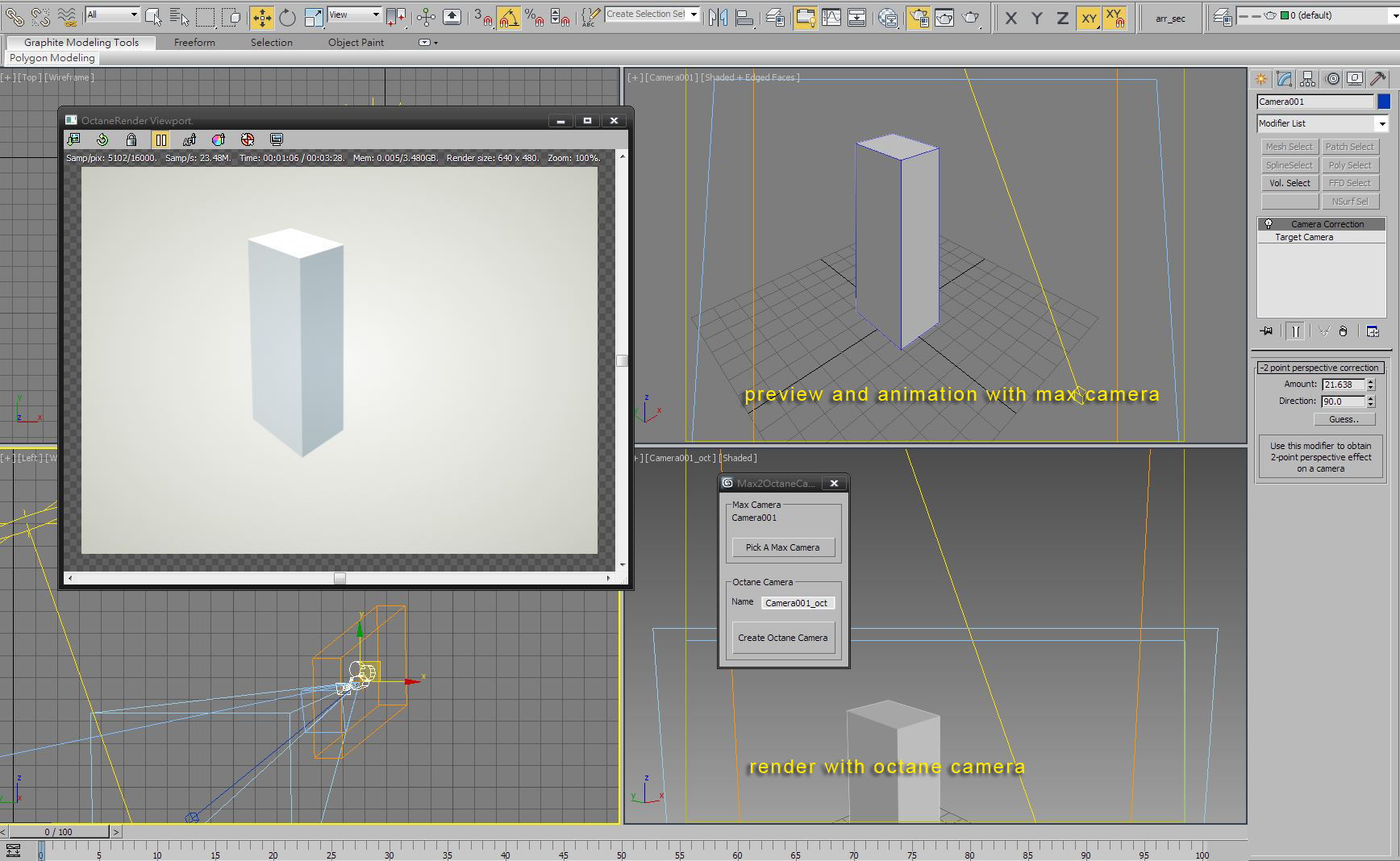Select the Select and Move tool

(x=261, y=17)
